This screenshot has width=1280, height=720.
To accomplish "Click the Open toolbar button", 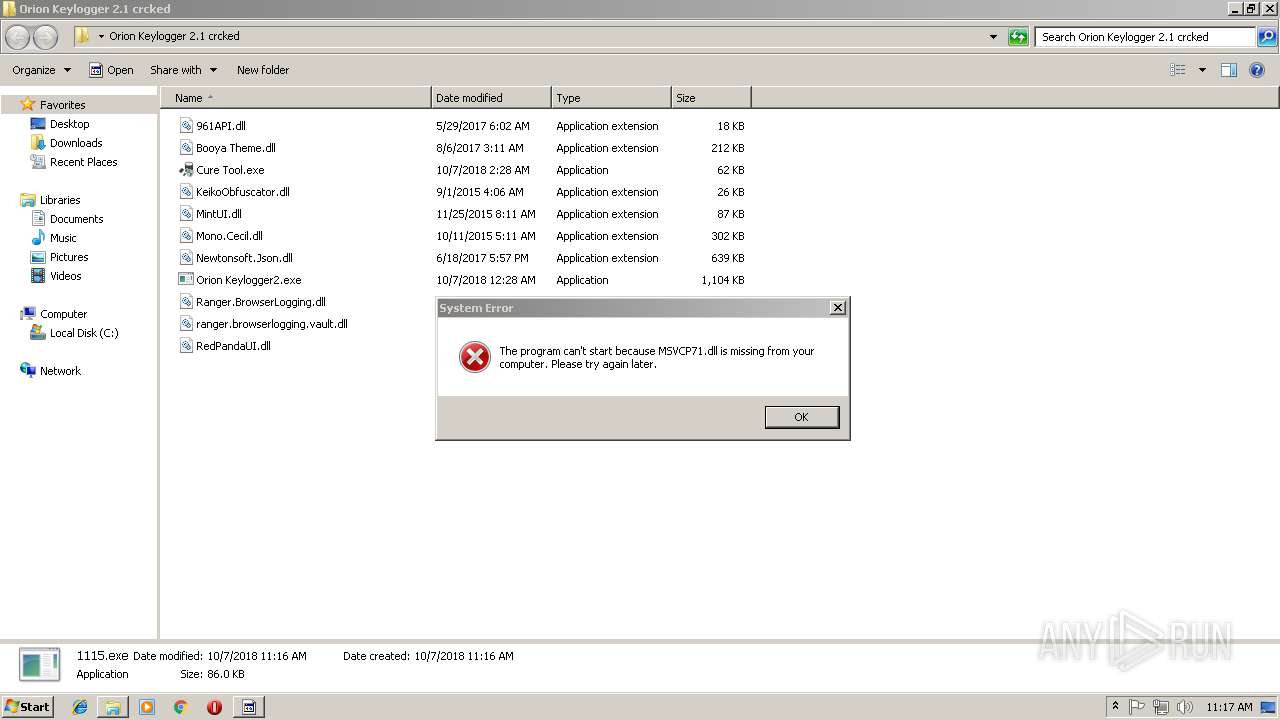I will point(111,70).
